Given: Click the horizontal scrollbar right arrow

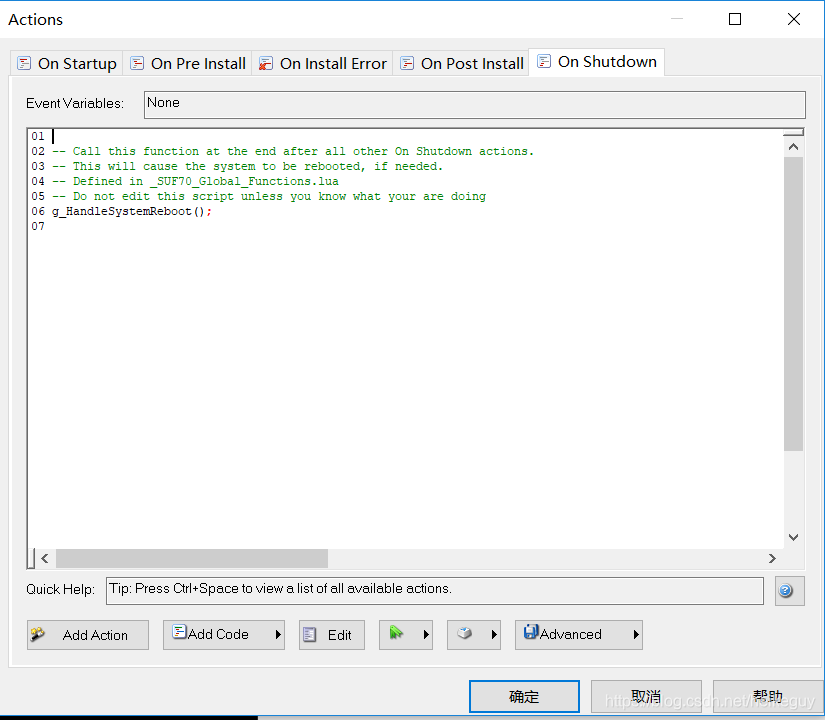Looking at the screenshot, I should 772,558.
